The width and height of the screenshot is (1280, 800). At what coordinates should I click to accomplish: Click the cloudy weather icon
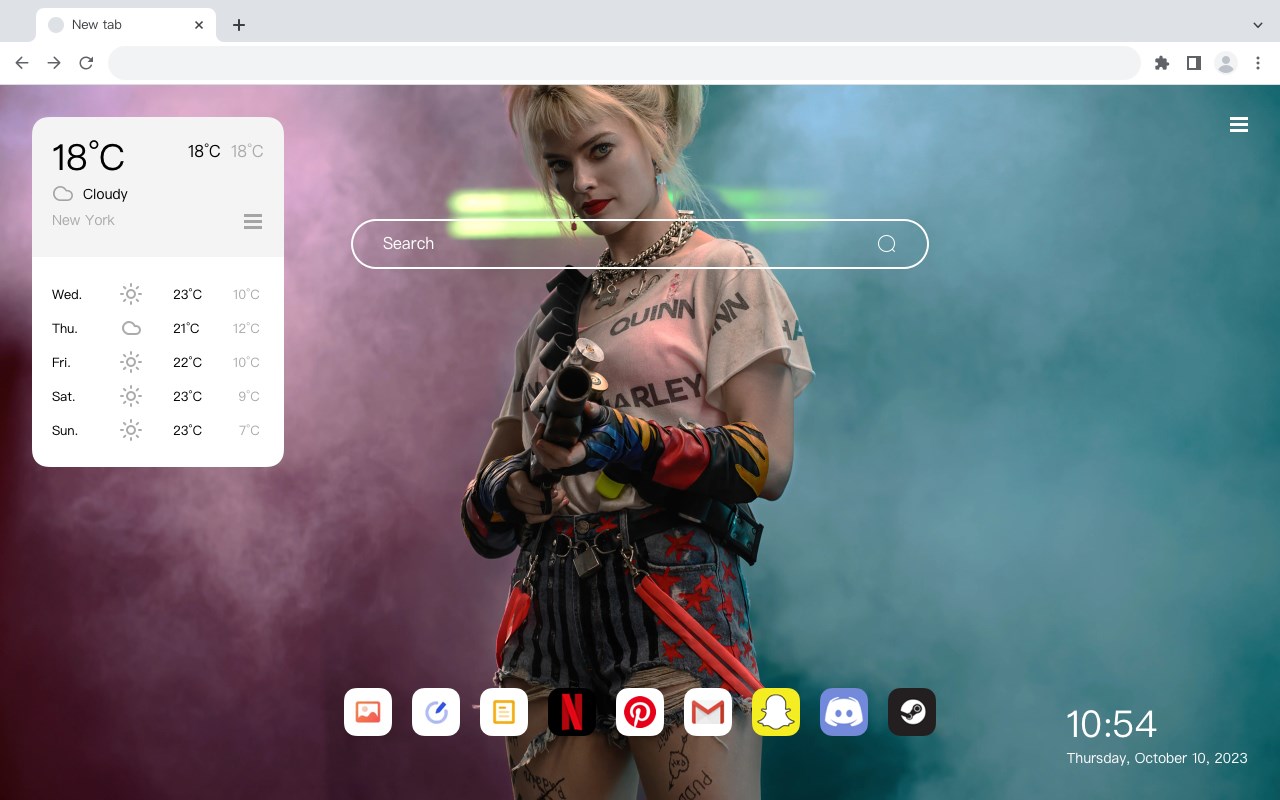63,194
